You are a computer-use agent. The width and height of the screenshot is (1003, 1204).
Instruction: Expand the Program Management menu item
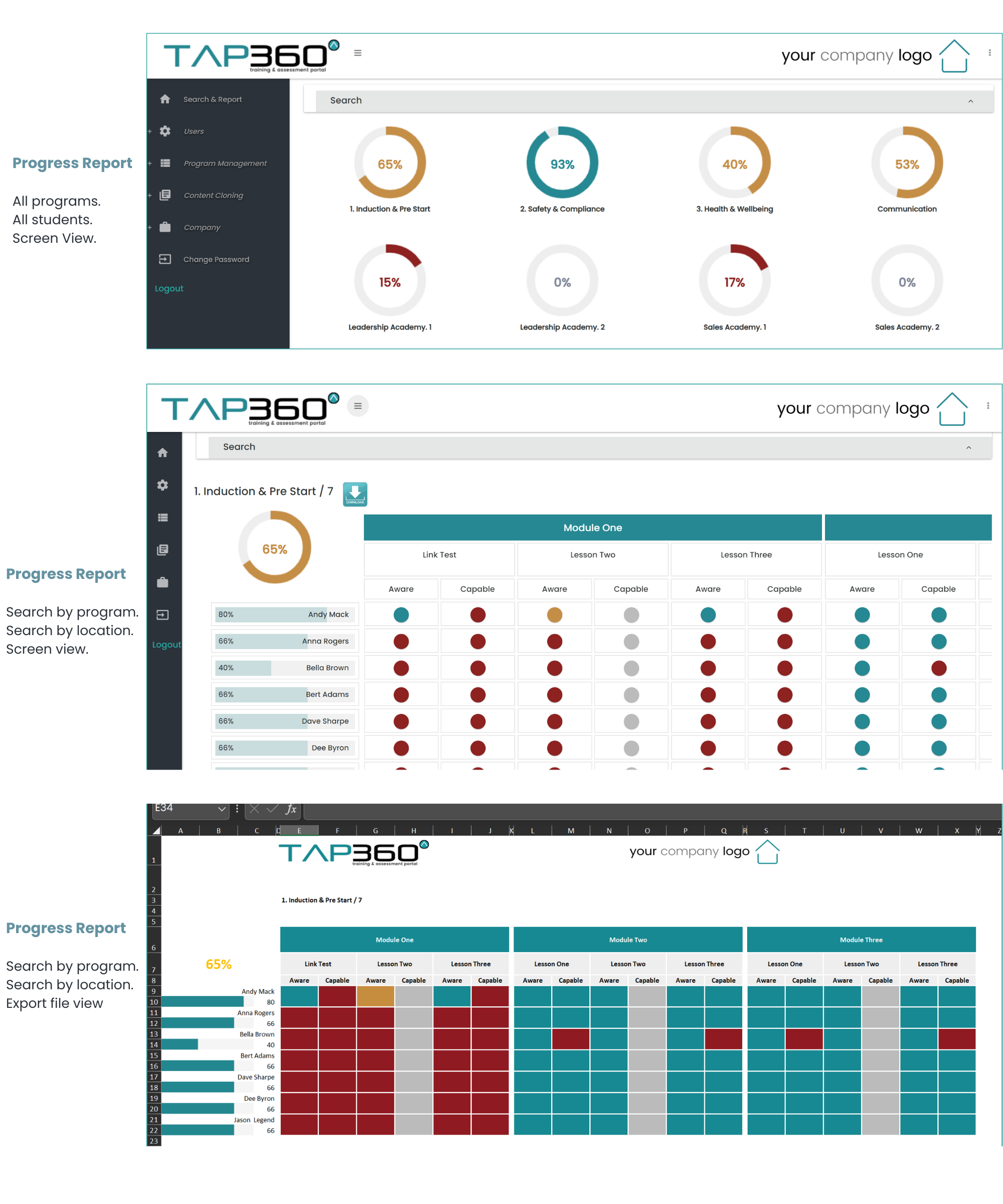225,164
